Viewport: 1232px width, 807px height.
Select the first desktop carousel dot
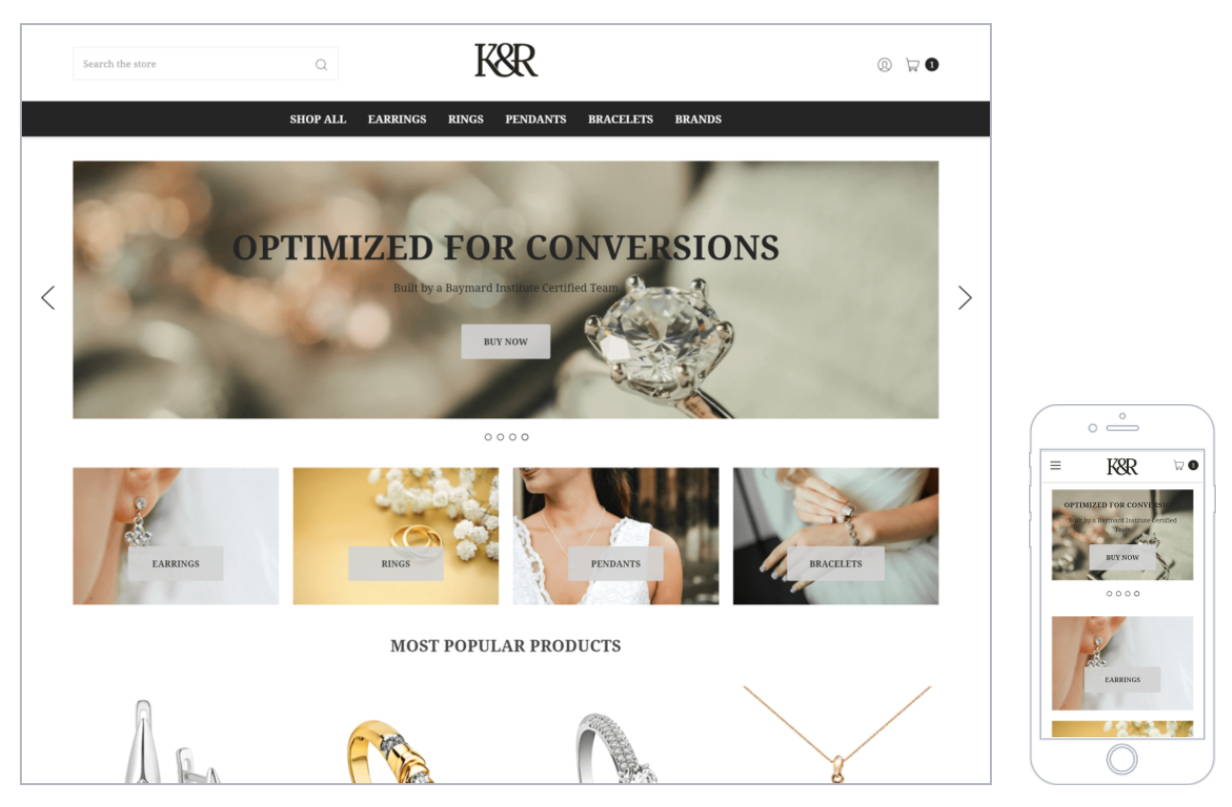(488, 437)
